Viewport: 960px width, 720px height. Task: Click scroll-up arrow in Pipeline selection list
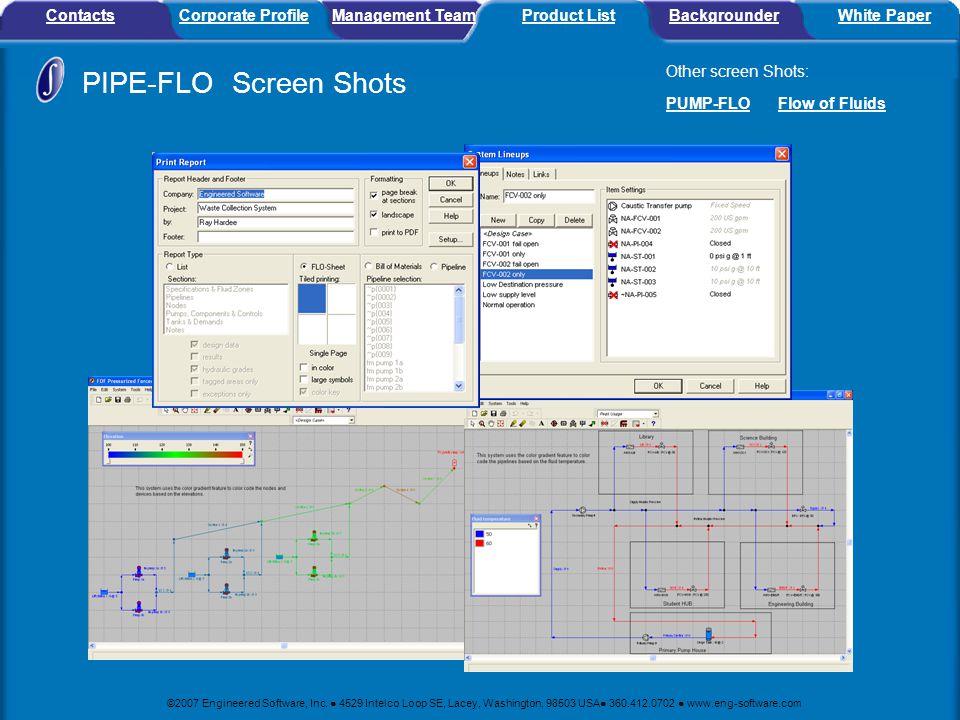click(x=459, y=291)
